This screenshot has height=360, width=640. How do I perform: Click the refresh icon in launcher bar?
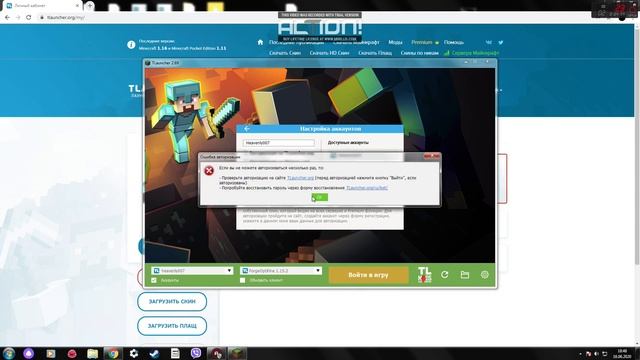point(444,275)
